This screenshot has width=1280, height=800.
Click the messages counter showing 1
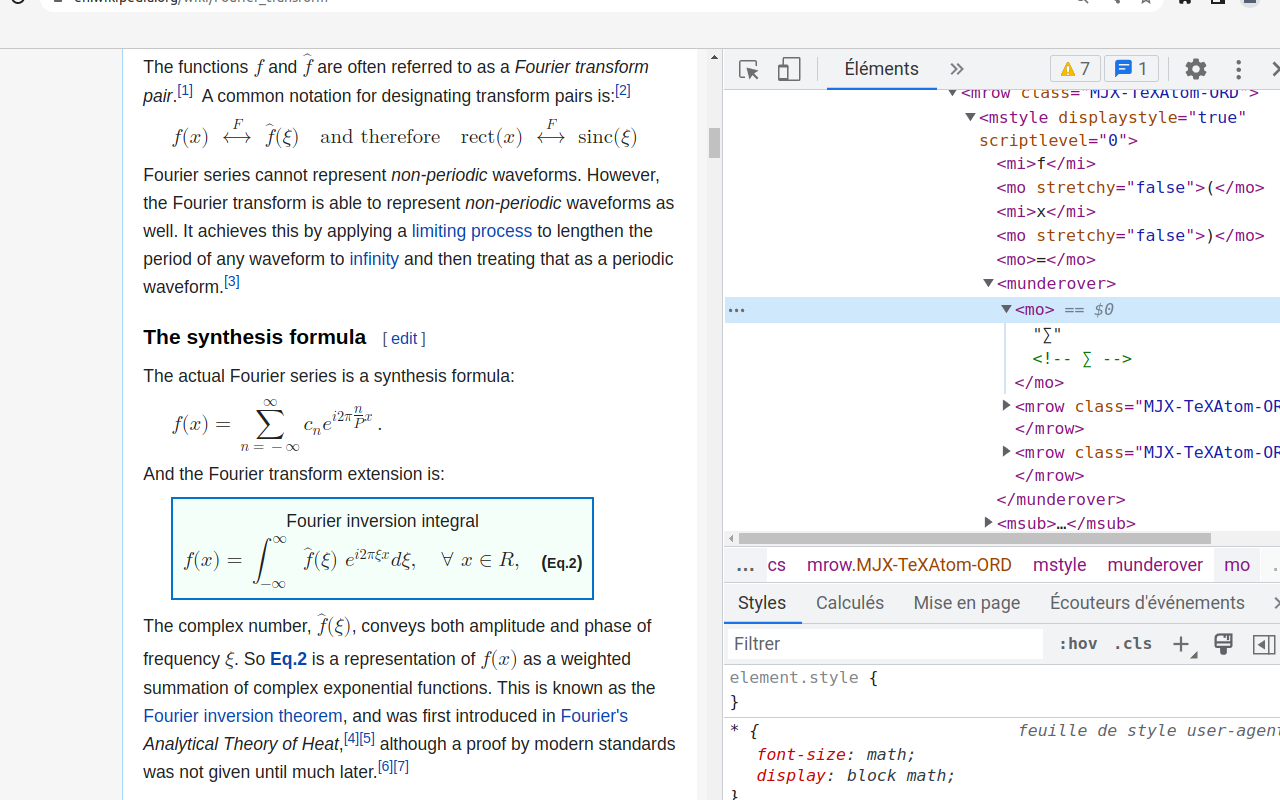[x=1131, y=69]
